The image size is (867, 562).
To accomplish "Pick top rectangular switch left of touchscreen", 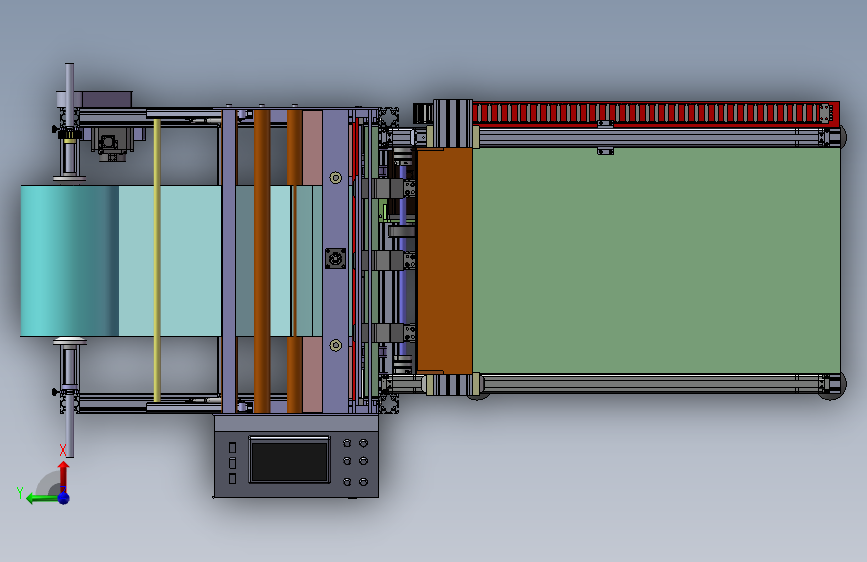I will 232,447.
